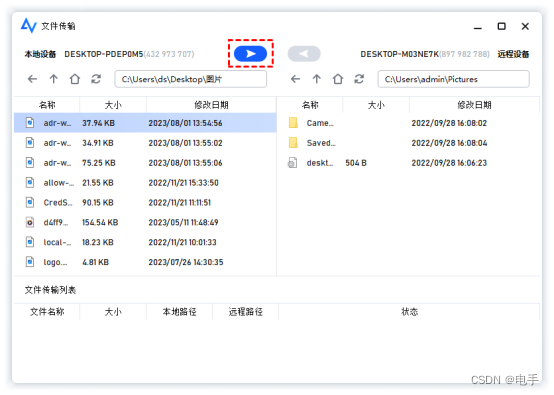Close the 文件传输 window
Image resolution: width=554 pixels, height=395 pixels.
coord(525,26)
